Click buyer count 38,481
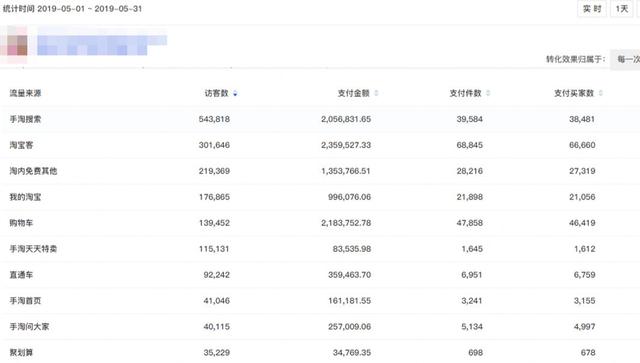640x363 pixels. coord(582,119)
